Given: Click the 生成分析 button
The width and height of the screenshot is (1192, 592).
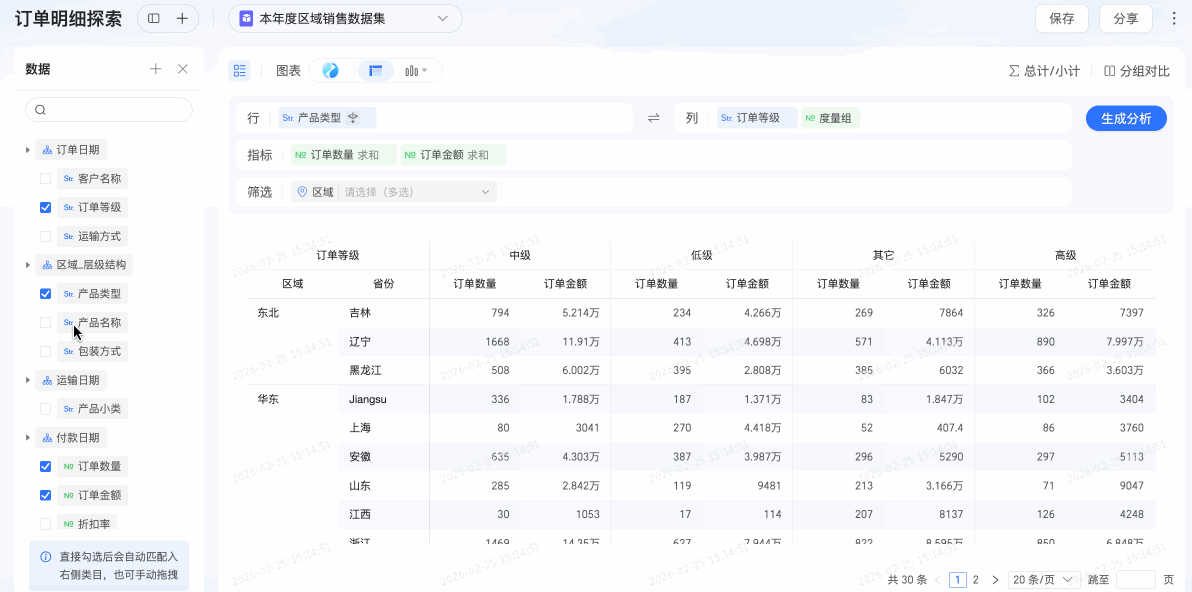Looking at the screenshot, I should [1126, 119].
